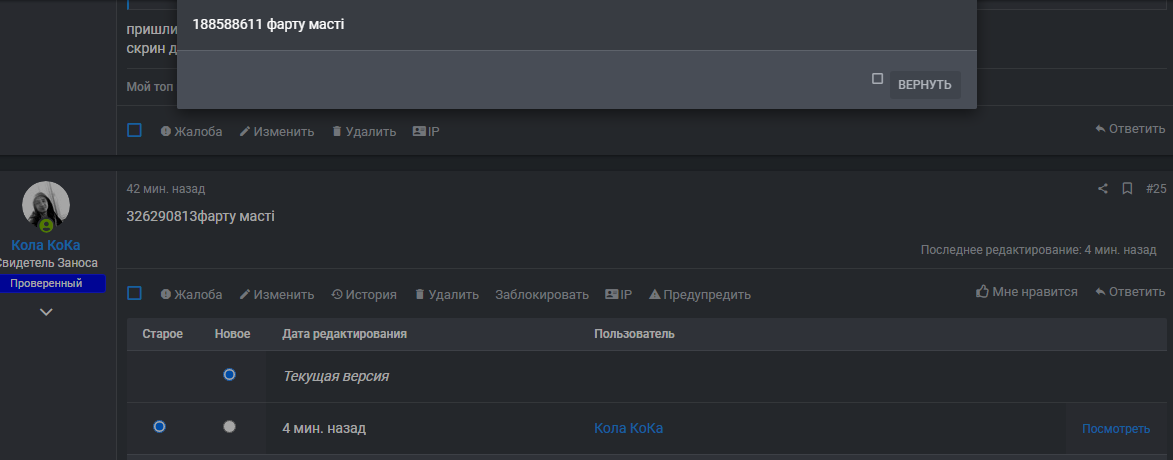Click Посмотреть to view old revision
The height and width of the screenshot is (460, 1173).
(x=1115, y=429)
